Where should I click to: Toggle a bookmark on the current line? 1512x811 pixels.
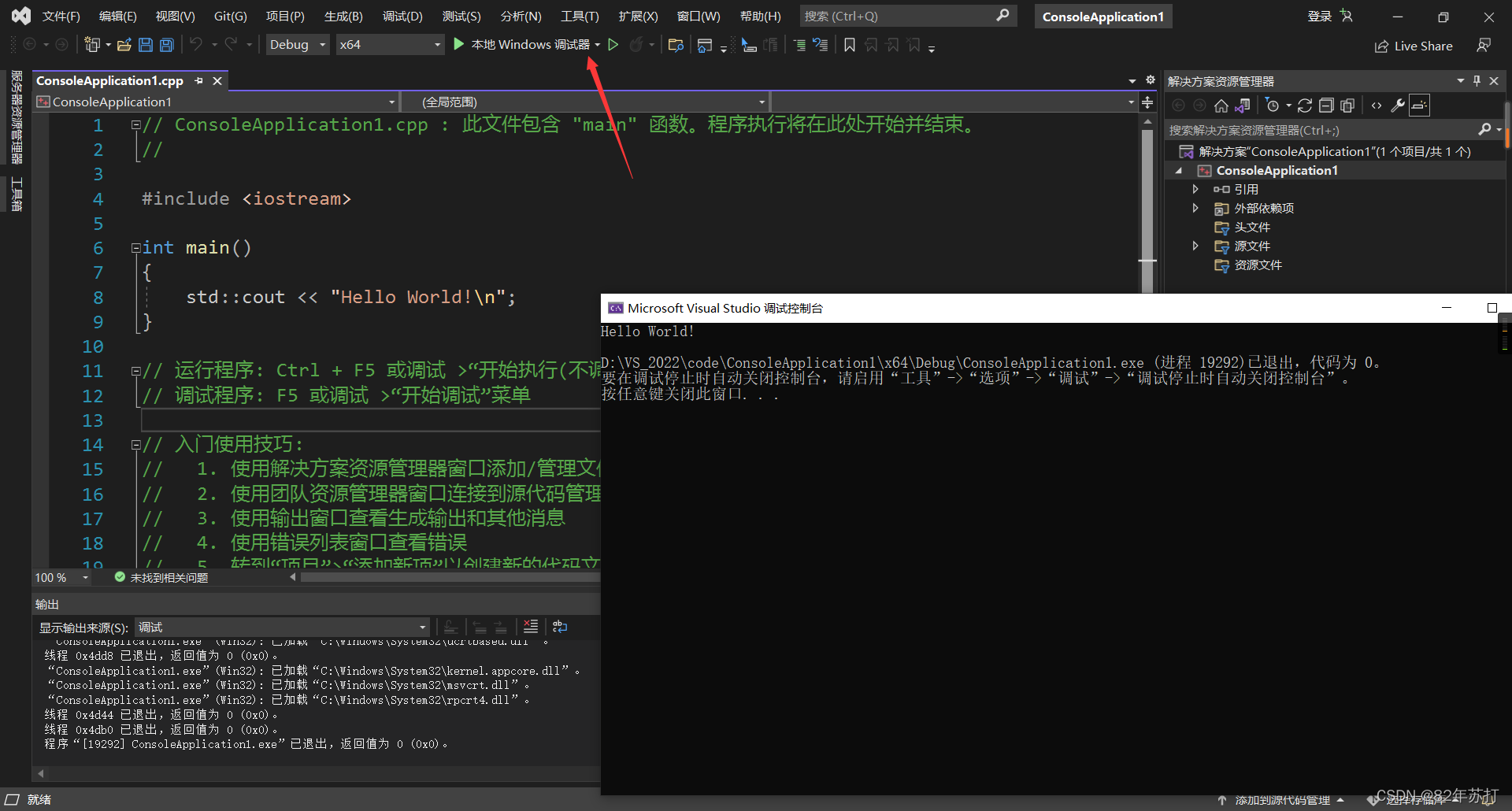tap(850, 45)
